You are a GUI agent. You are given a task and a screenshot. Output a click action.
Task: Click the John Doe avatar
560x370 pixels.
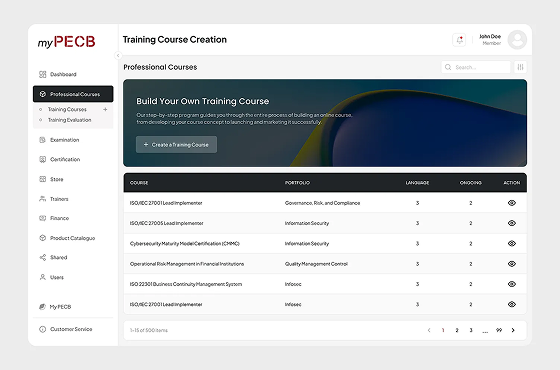517,40
